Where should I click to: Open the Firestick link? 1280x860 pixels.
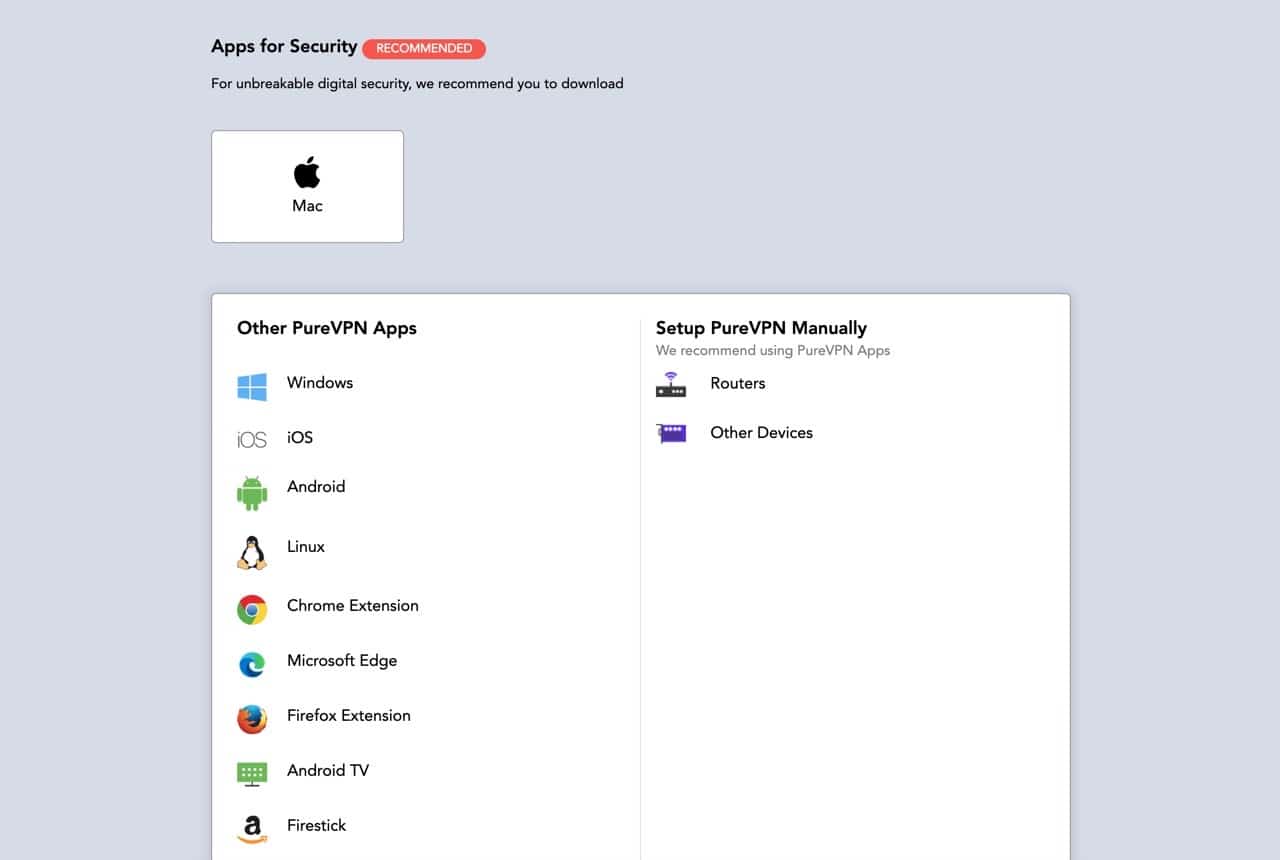point(317,826)
